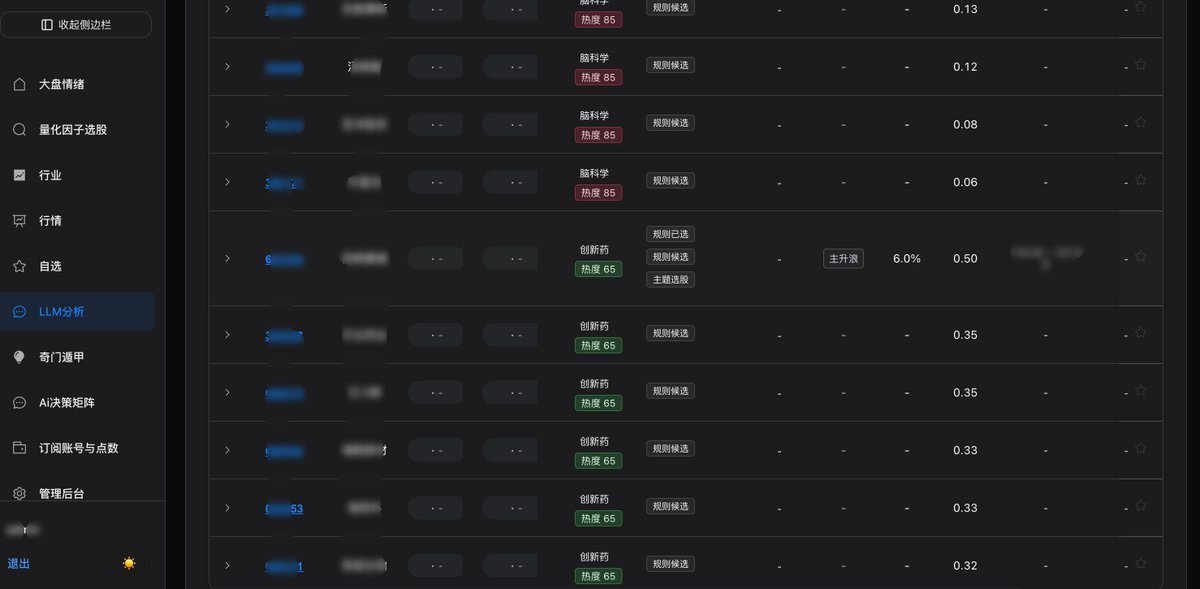The image size is (1200, 589).
Task: Click the 奇门遁甲 bulb icon
Action: point(19,357)
